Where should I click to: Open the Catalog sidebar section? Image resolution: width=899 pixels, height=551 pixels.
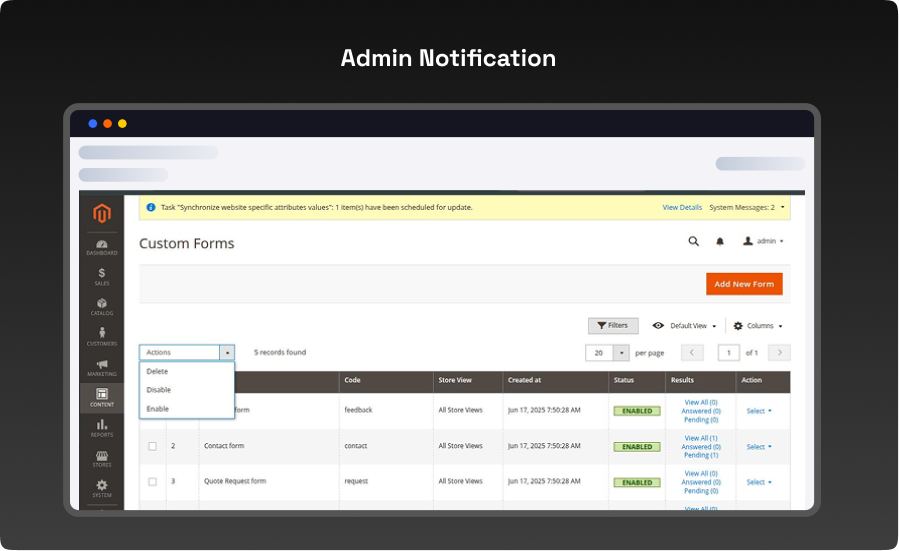click(102, 306)
